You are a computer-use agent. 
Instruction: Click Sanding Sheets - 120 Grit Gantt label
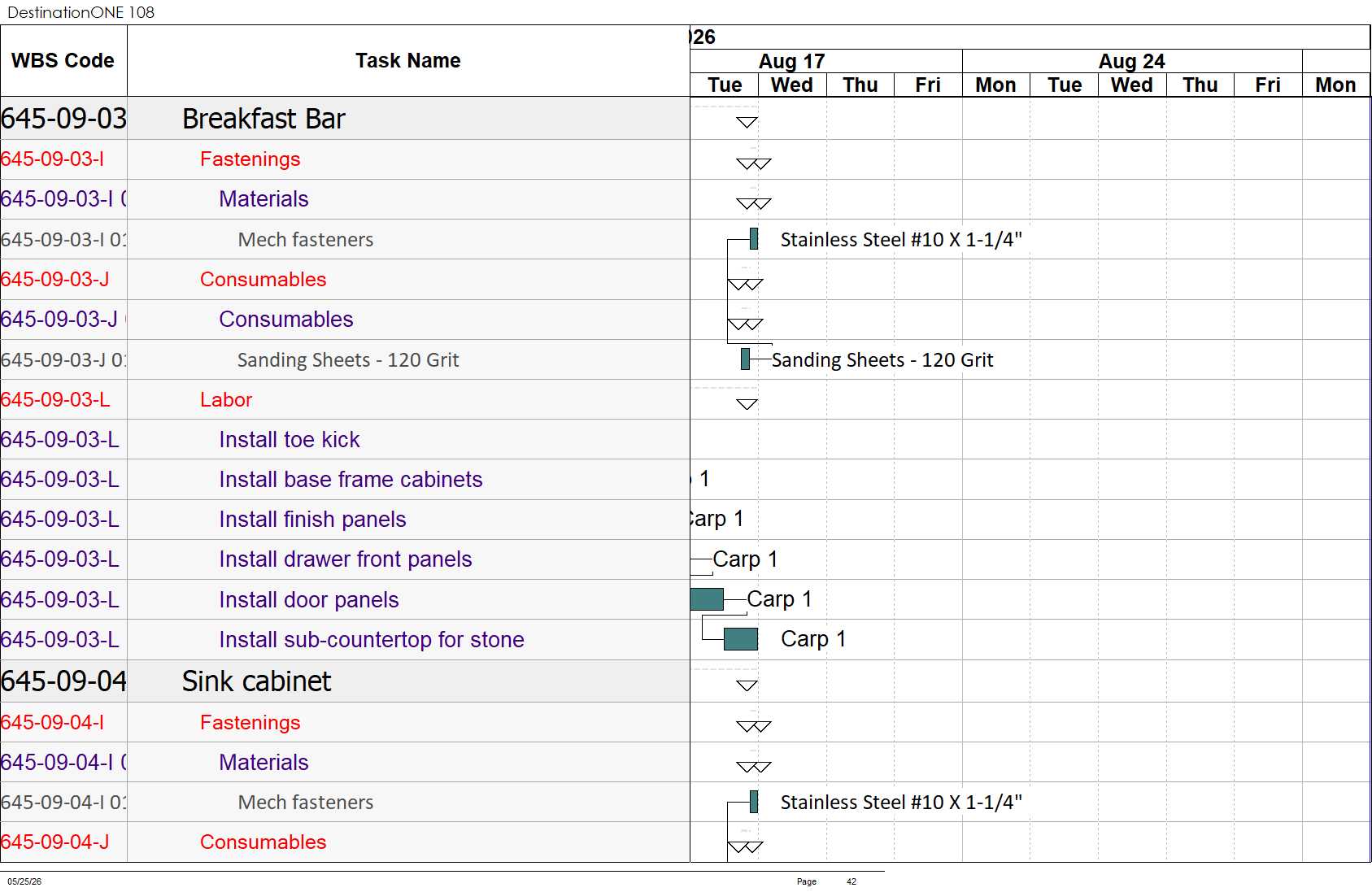point(882,360)
